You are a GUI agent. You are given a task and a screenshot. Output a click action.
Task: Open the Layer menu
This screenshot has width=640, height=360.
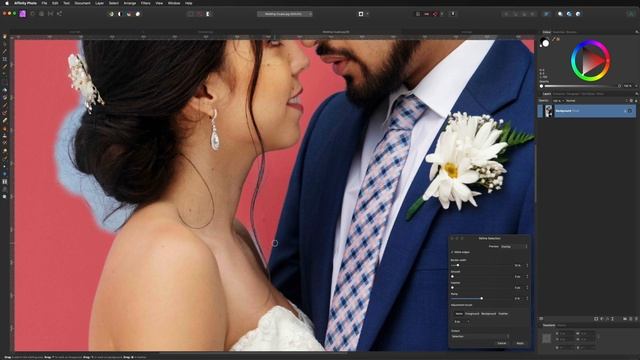pyautogui.click(x=99, y=3)
